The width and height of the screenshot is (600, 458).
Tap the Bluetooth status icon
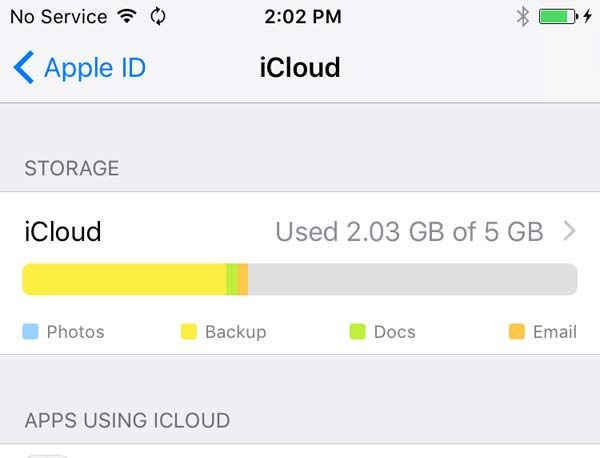521,16
